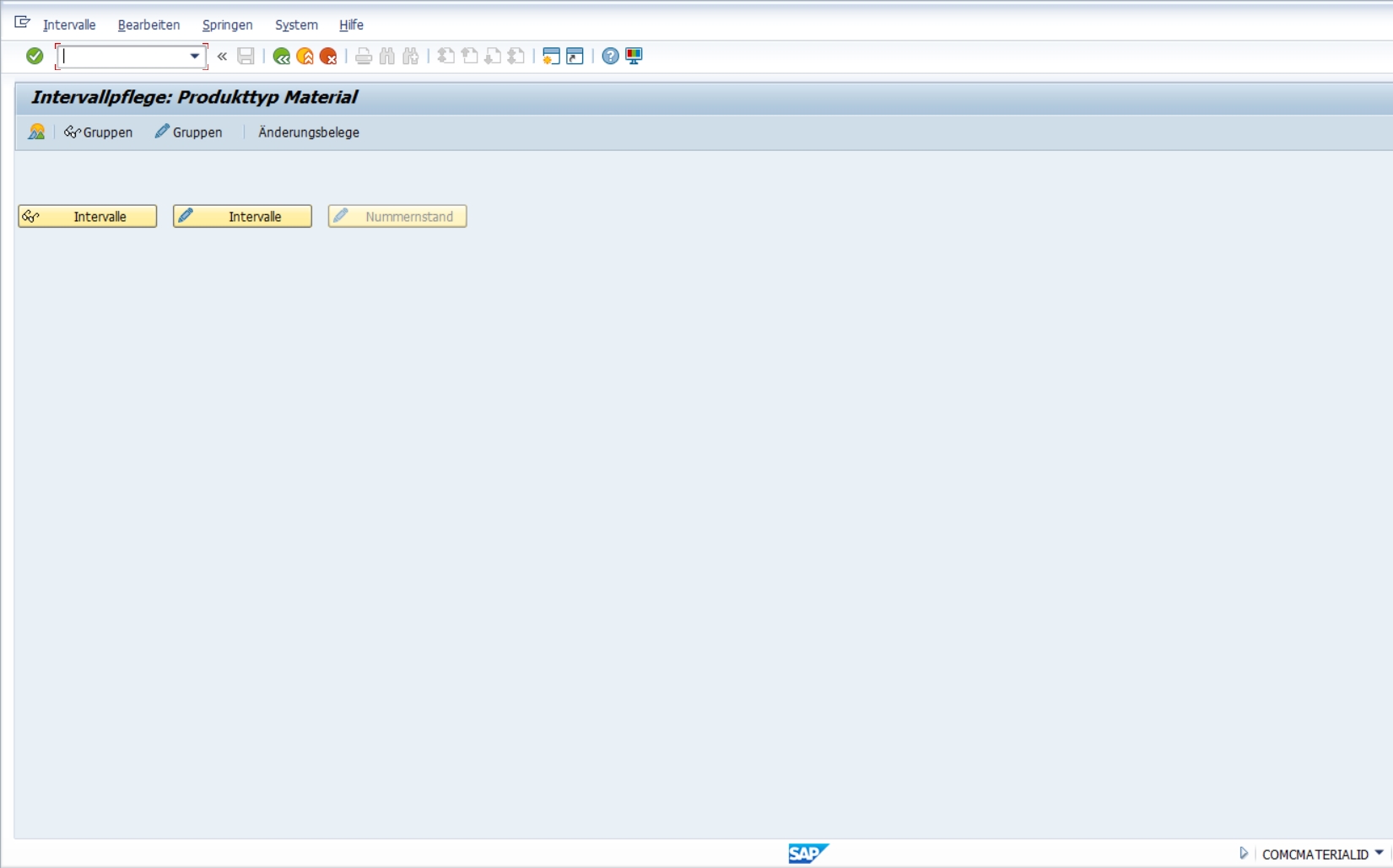Click the green Back arrow icon

[x=282, y=57]
